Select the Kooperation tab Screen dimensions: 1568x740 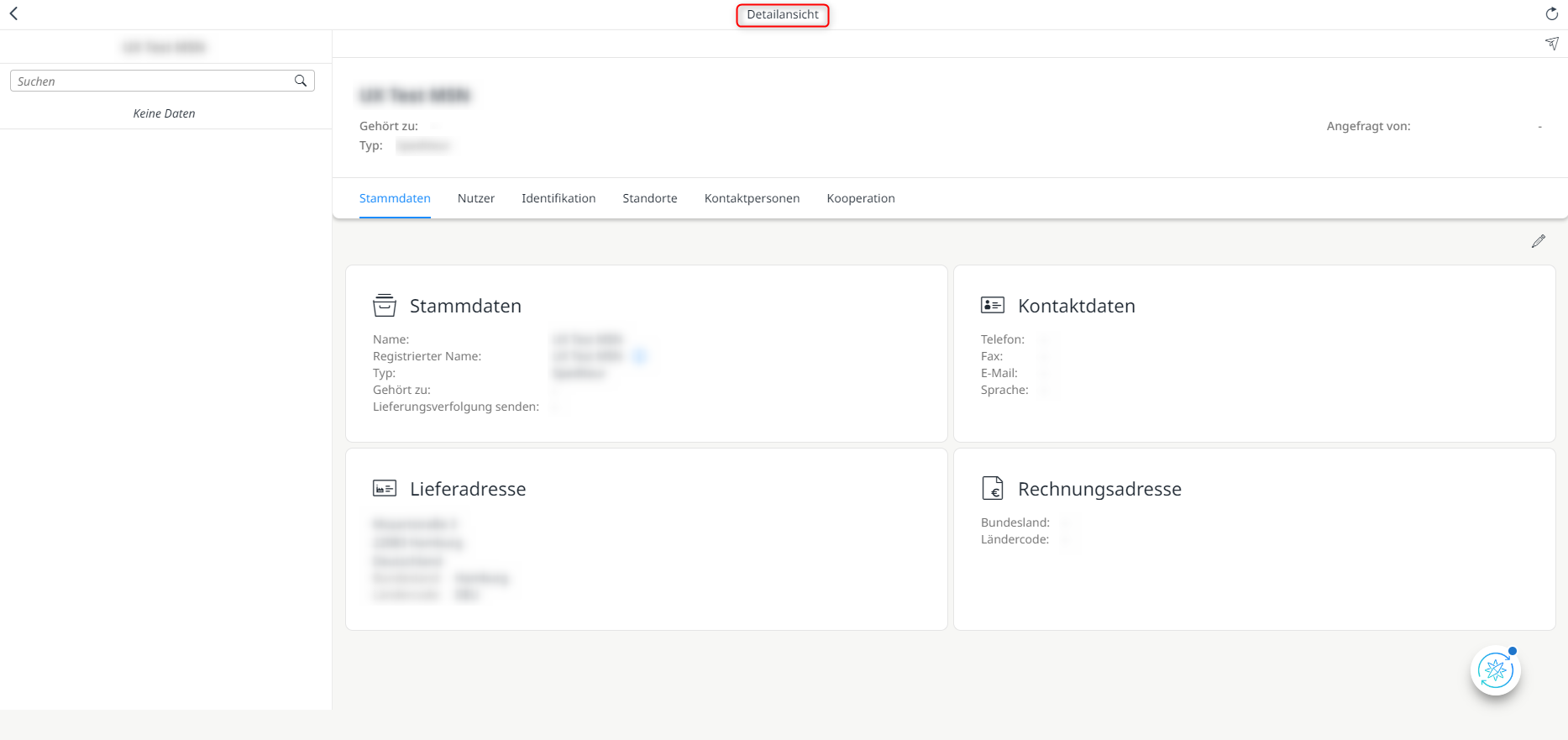(x=861, y=198)
